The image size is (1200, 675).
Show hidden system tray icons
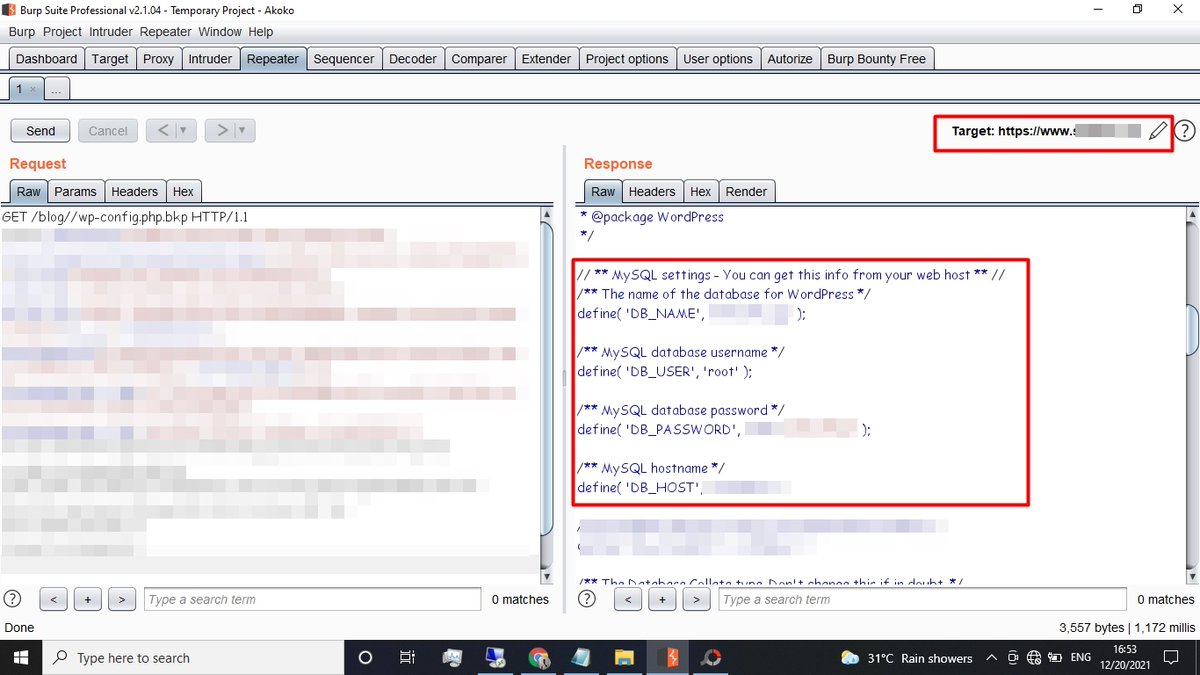(991, 658)
